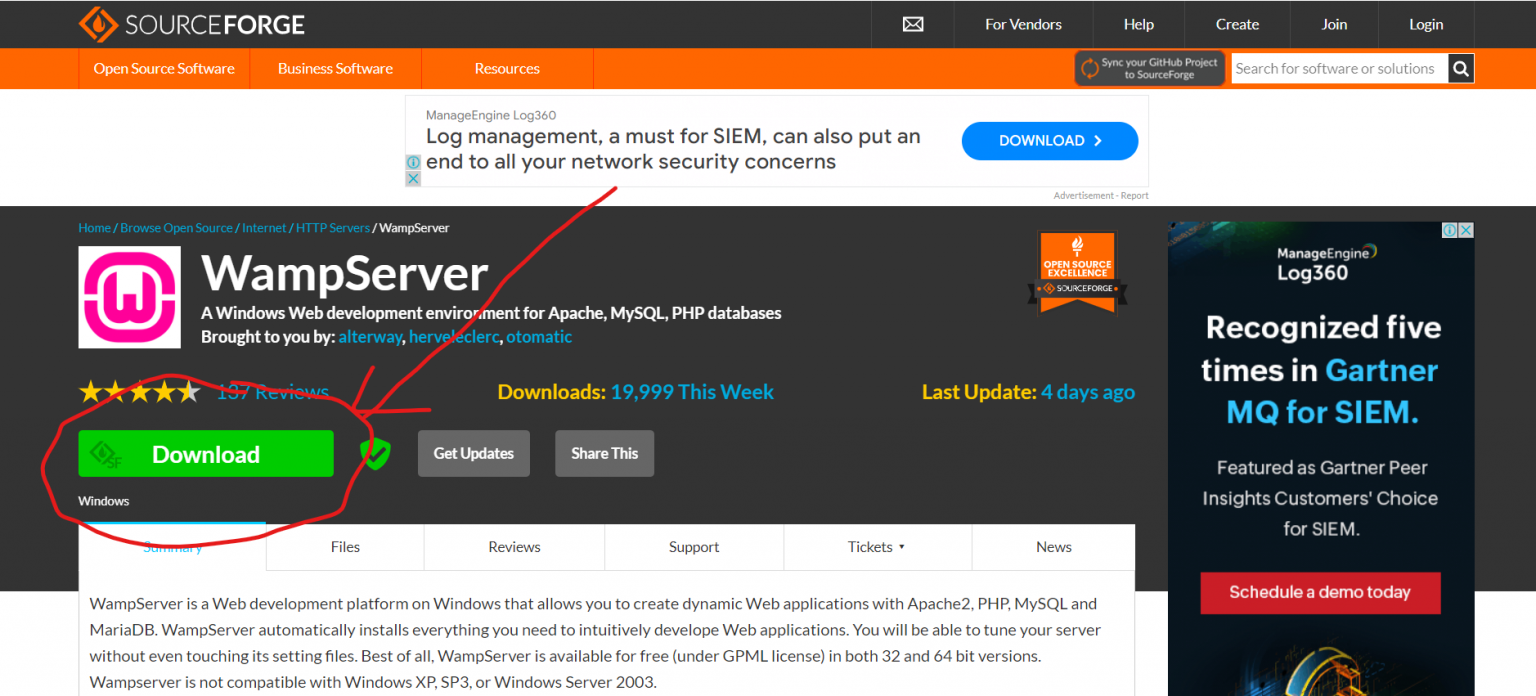
Task: Click the AdChoices info icon on the advertisement
Action: 413,161
